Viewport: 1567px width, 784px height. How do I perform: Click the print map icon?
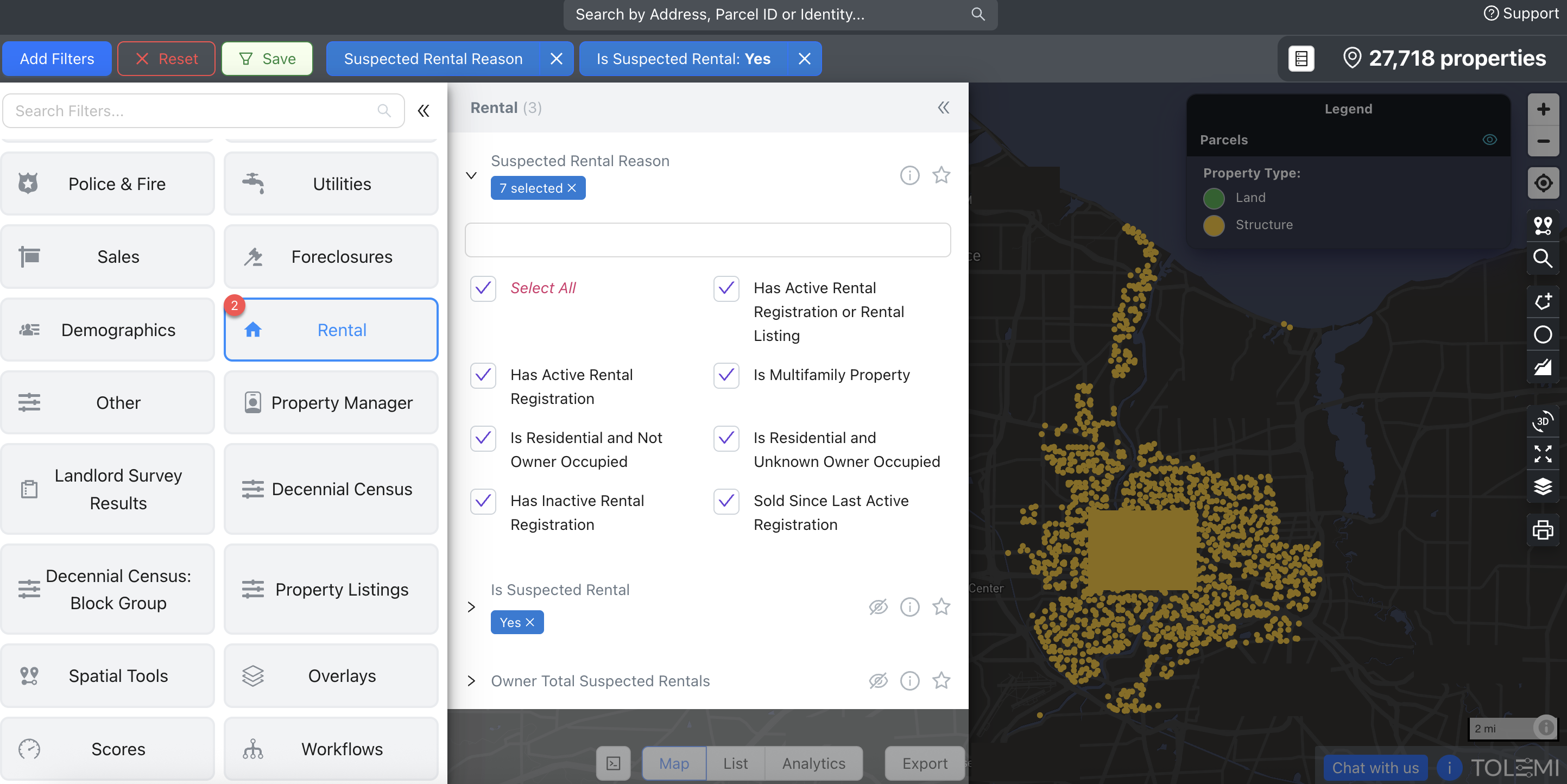(x=1543, y=530)
